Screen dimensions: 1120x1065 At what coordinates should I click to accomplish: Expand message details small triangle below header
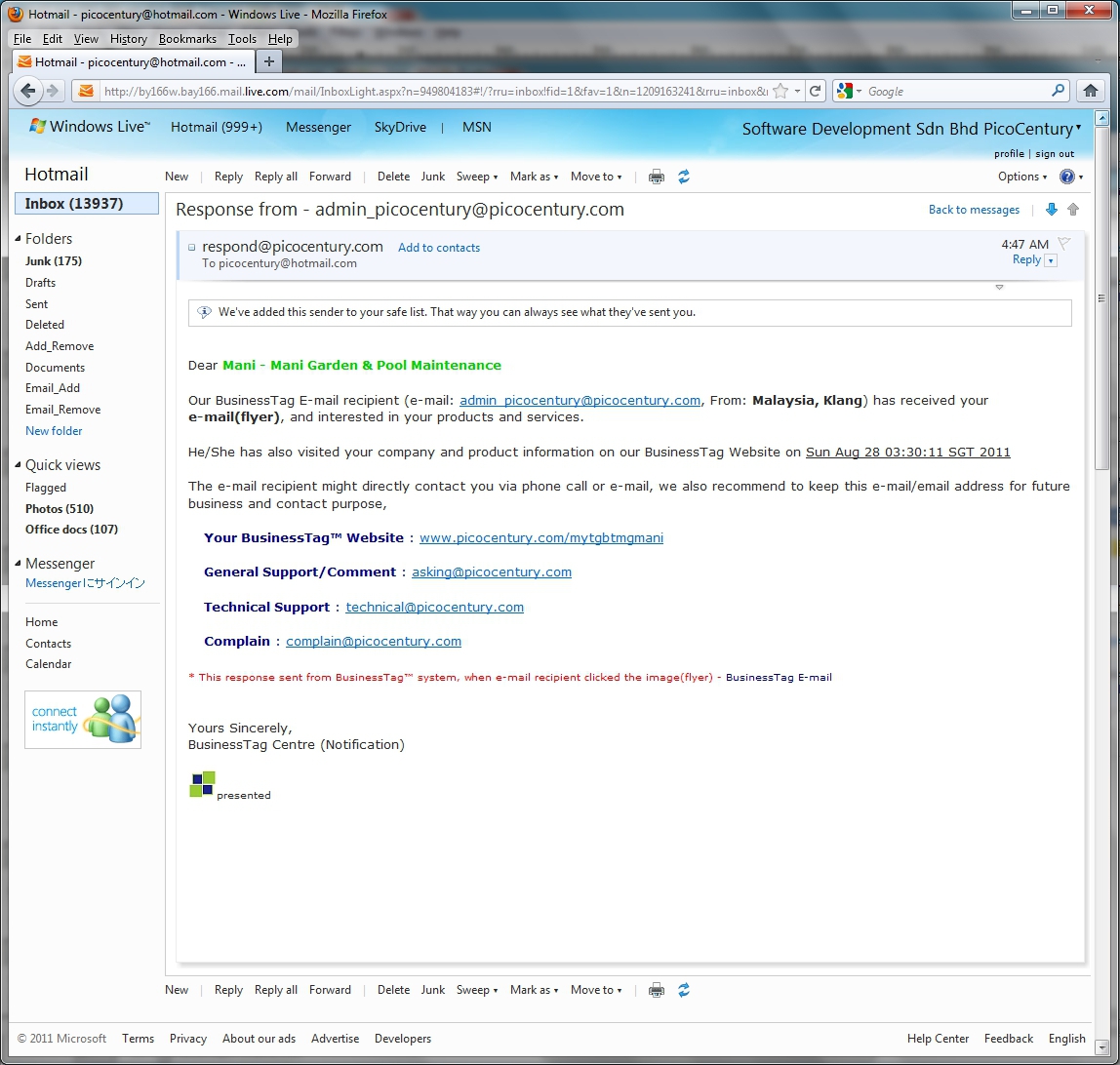999,287
